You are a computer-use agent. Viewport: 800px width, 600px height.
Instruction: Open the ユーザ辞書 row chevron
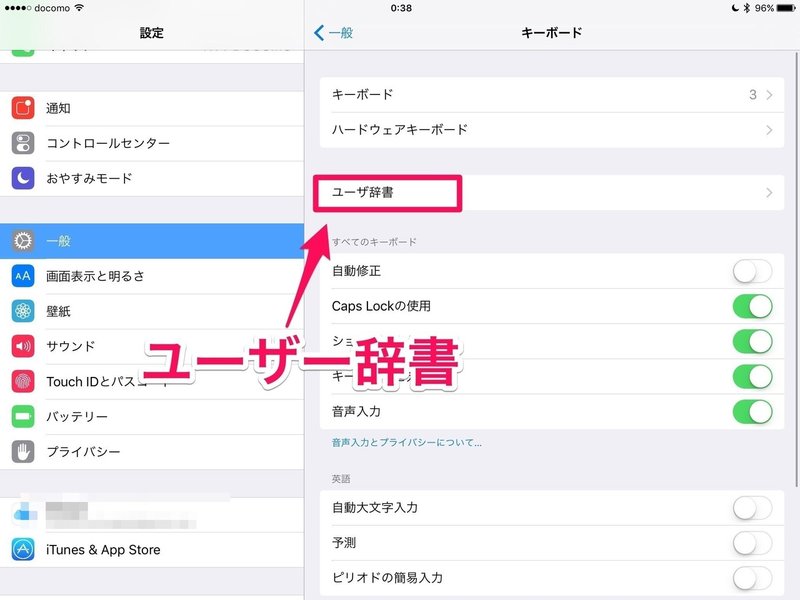coord(769,193)
